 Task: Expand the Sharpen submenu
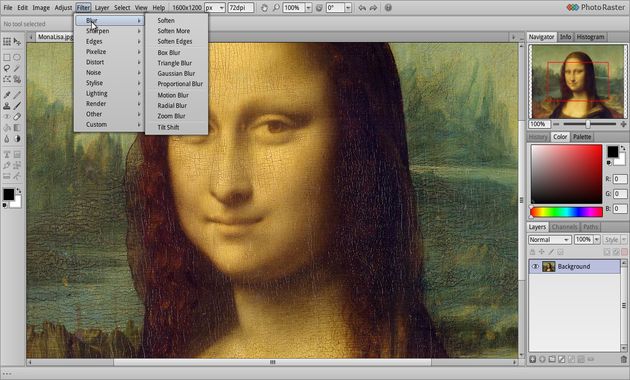pyautogui.click(x=109, y=31)
